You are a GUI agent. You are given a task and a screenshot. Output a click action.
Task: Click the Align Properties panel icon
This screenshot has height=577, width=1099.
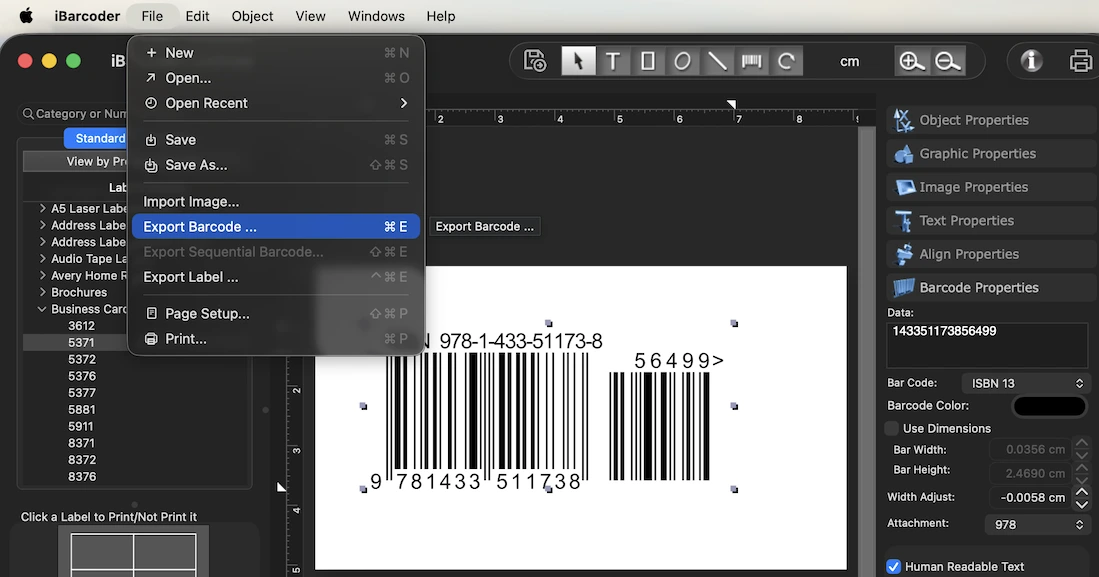click(x=903, y=254)
